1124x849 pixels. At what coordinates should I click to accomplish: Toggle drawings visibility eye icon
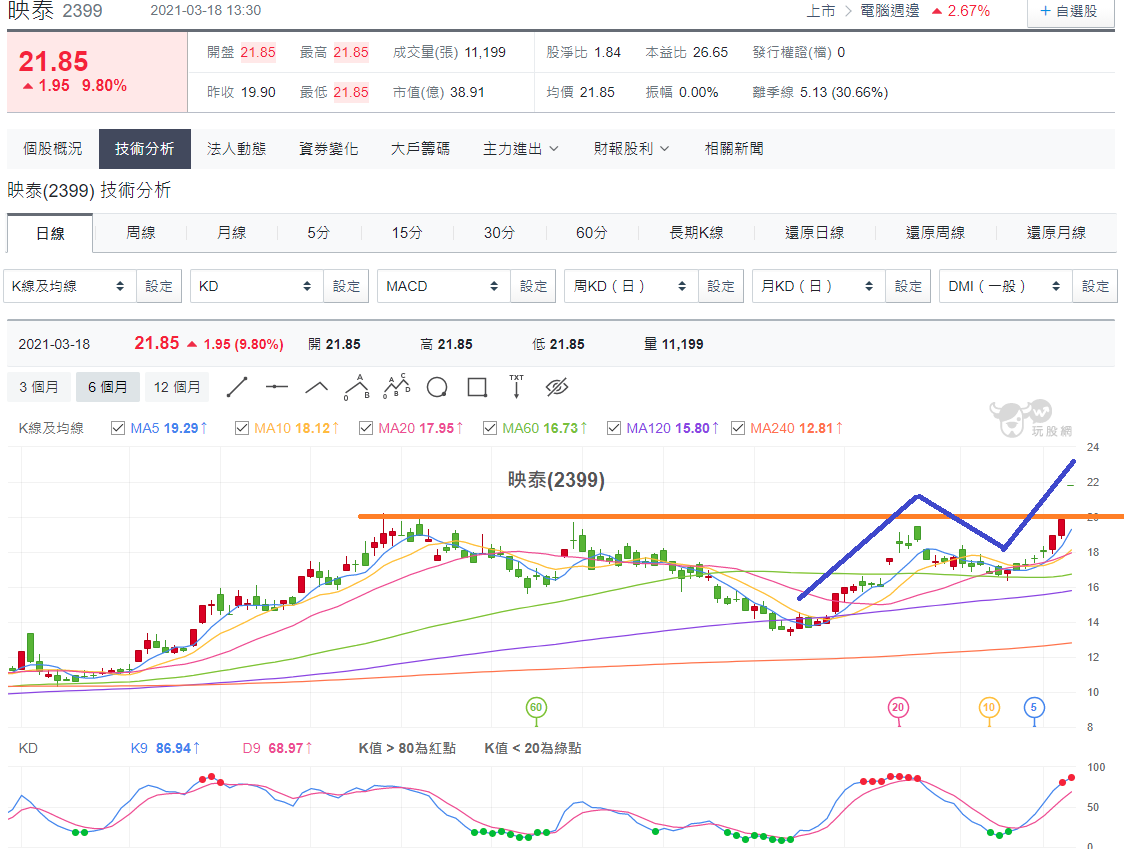[556, 387]
